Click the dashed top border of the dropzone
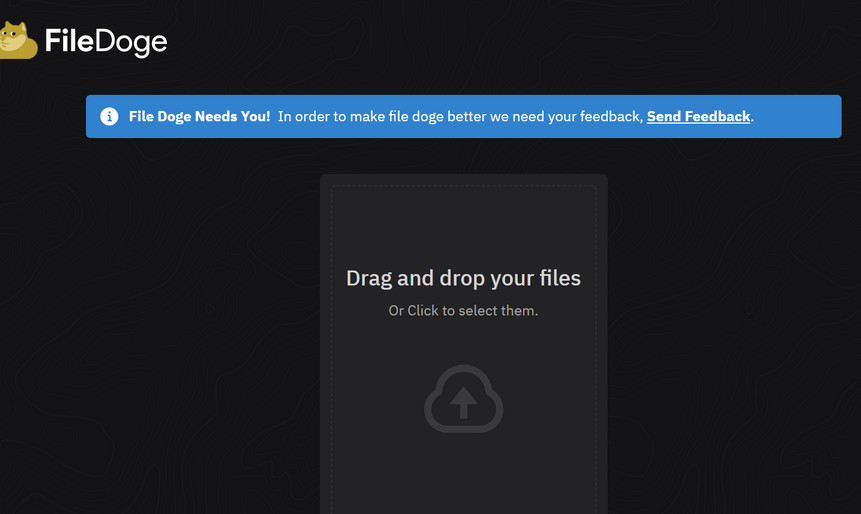Image resolution: width=861 pixels, height=514 pixels. 463,186
